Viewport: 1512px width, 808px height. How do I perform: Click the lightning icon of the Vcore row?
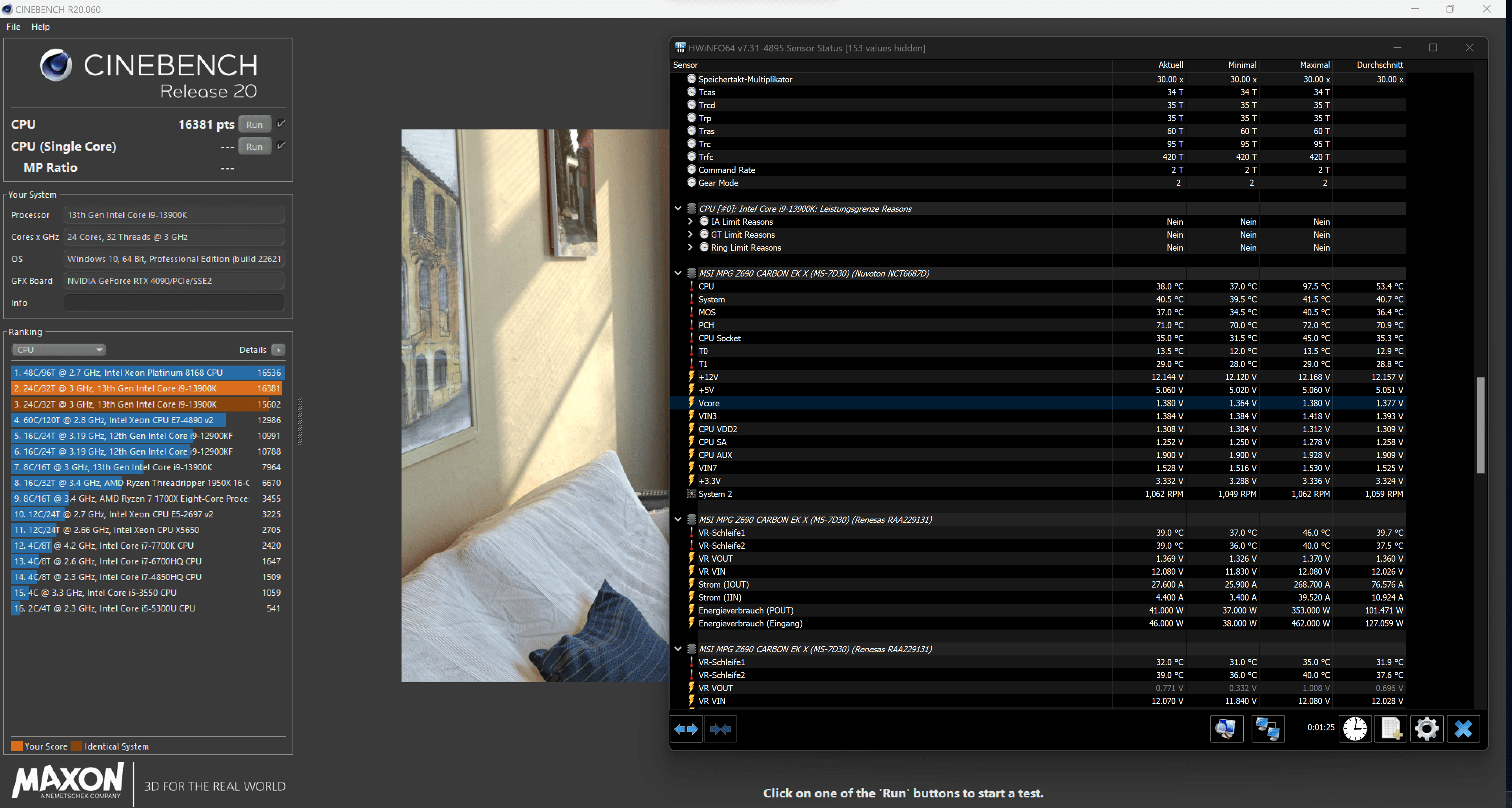click(x=691, y=403)
